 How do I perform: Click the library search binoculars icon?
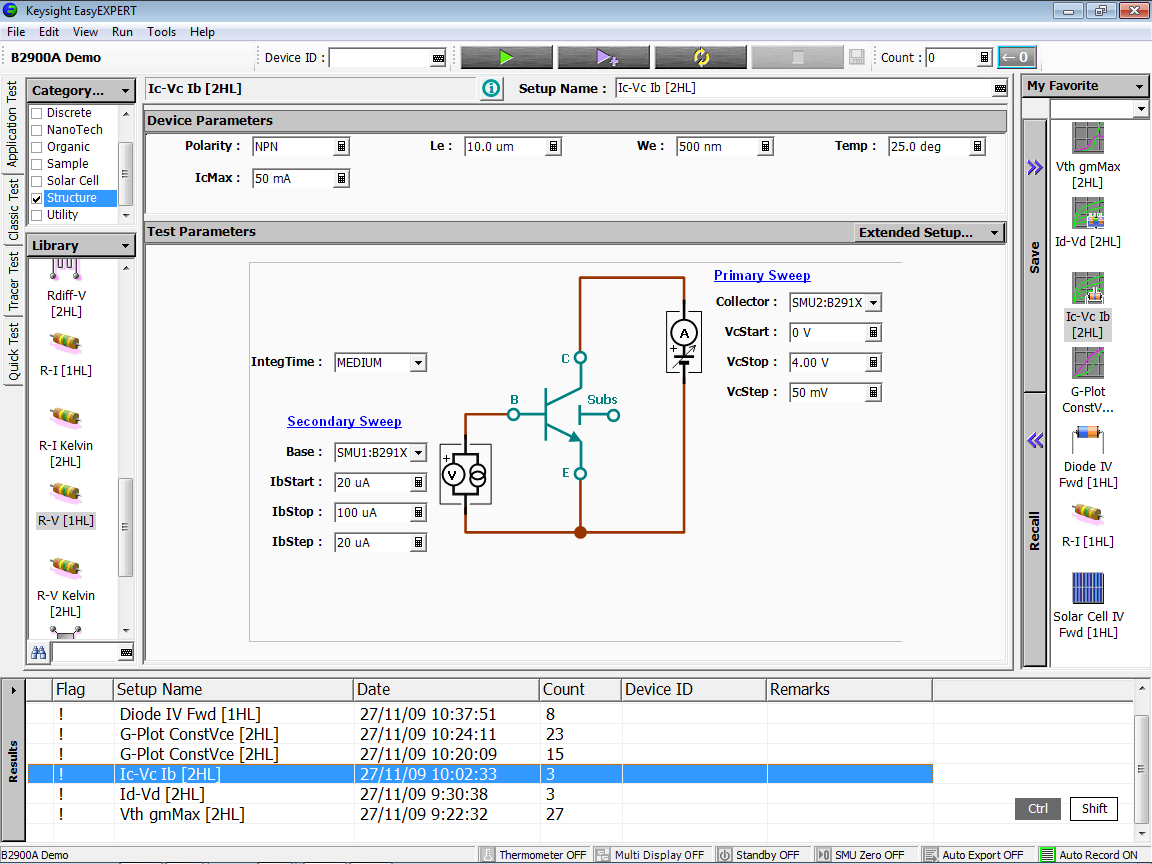pos(38,652)
